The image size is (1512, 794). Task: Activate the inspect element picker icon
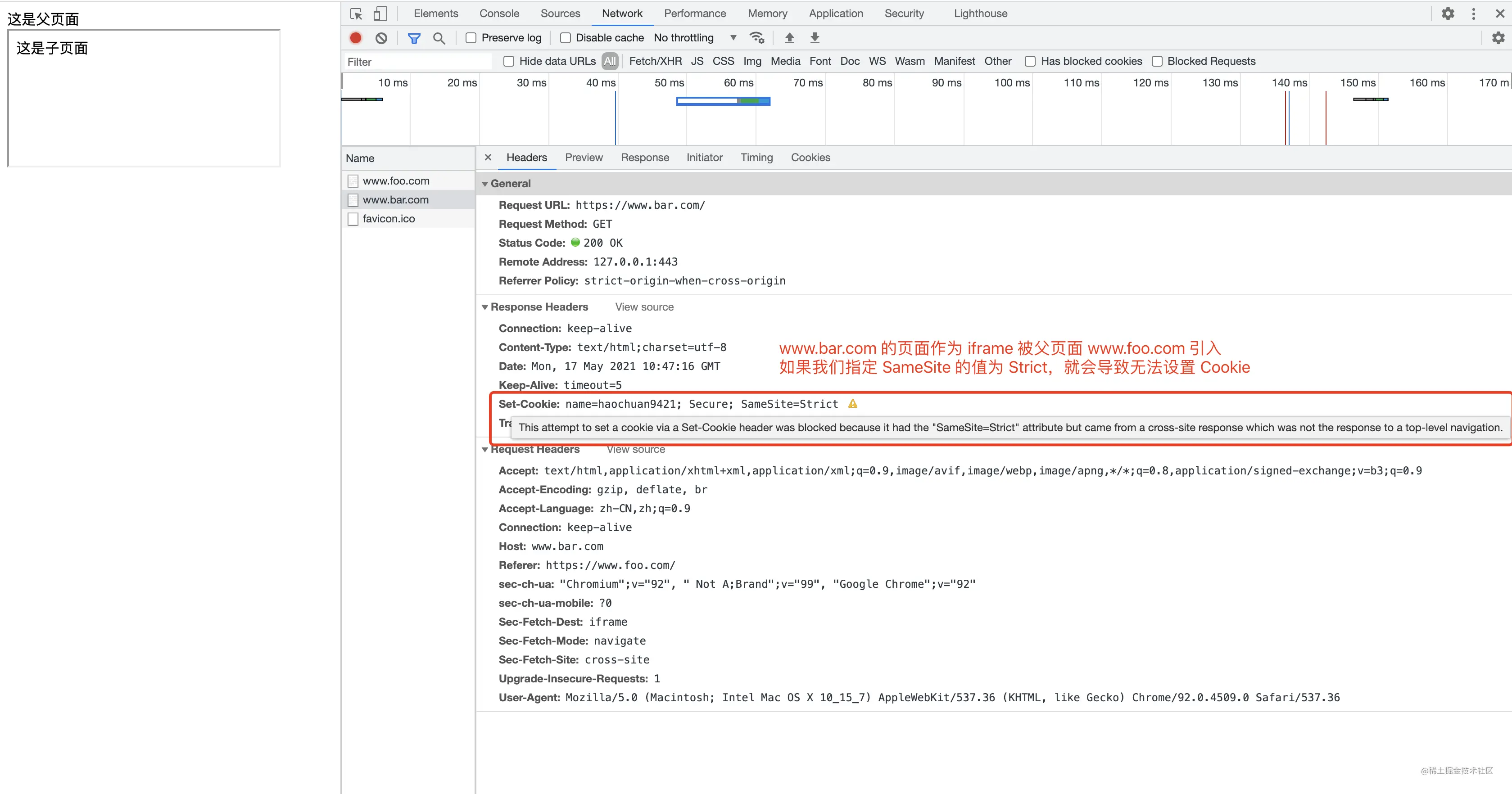356,14
